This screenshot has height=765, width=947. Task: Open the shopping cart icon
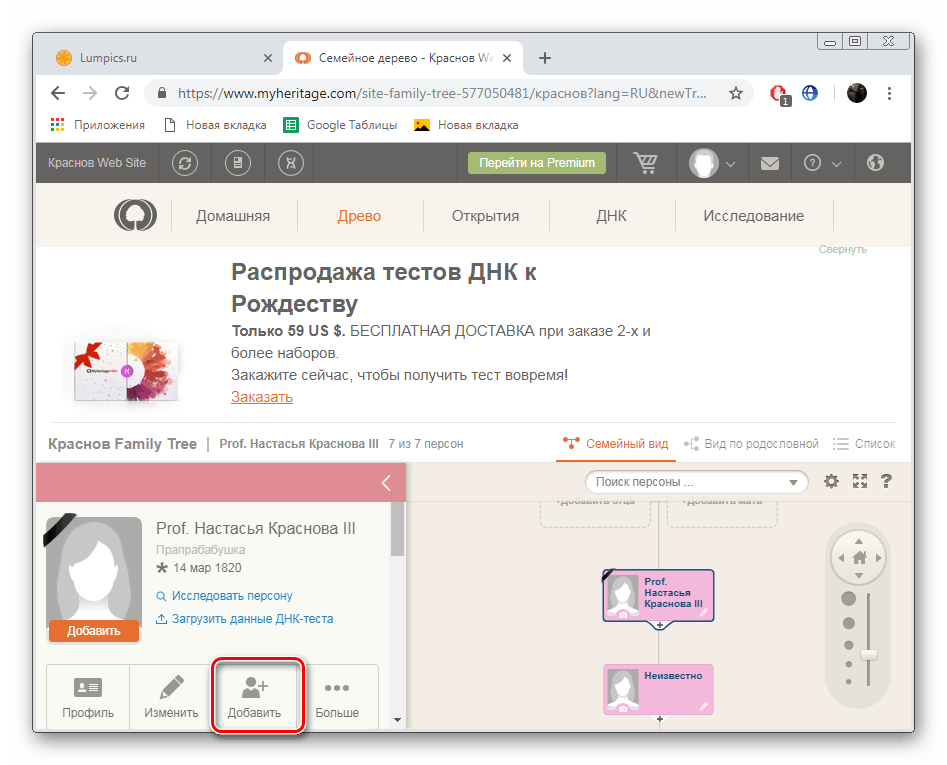[x=646, y=163]
